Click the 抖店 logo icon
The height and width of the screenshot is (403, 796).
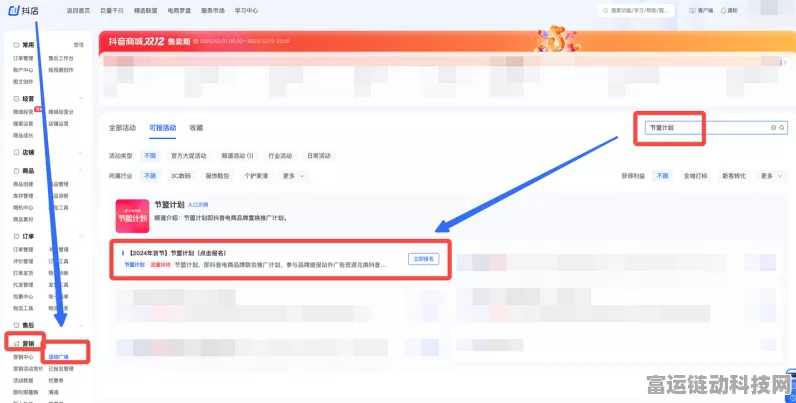[14, 10]
